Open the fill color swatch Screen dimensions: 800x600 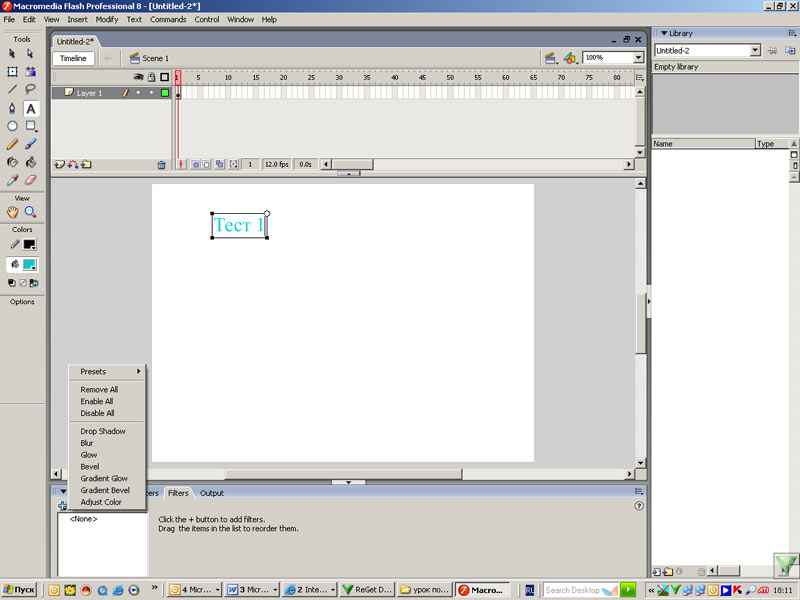pyautogui.click(x=29, y=264)
